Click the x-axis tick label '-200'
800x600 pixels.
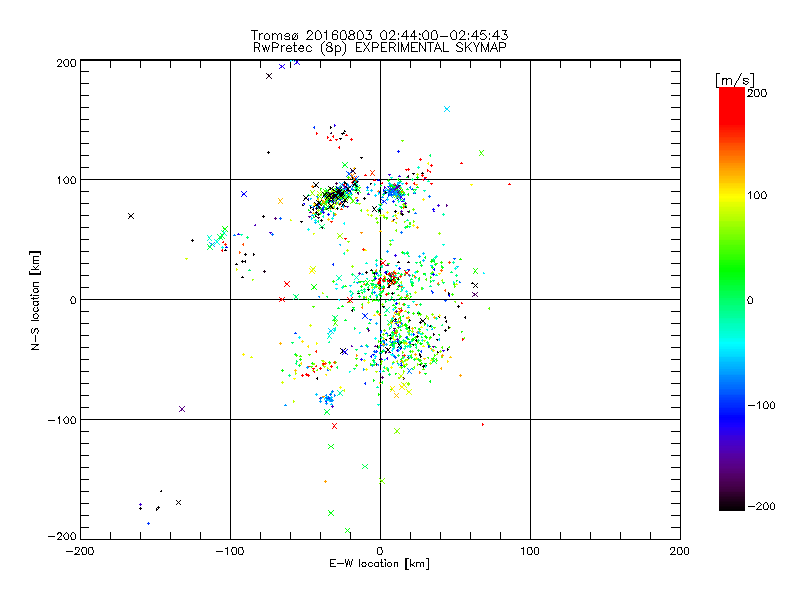click(80, 551)
